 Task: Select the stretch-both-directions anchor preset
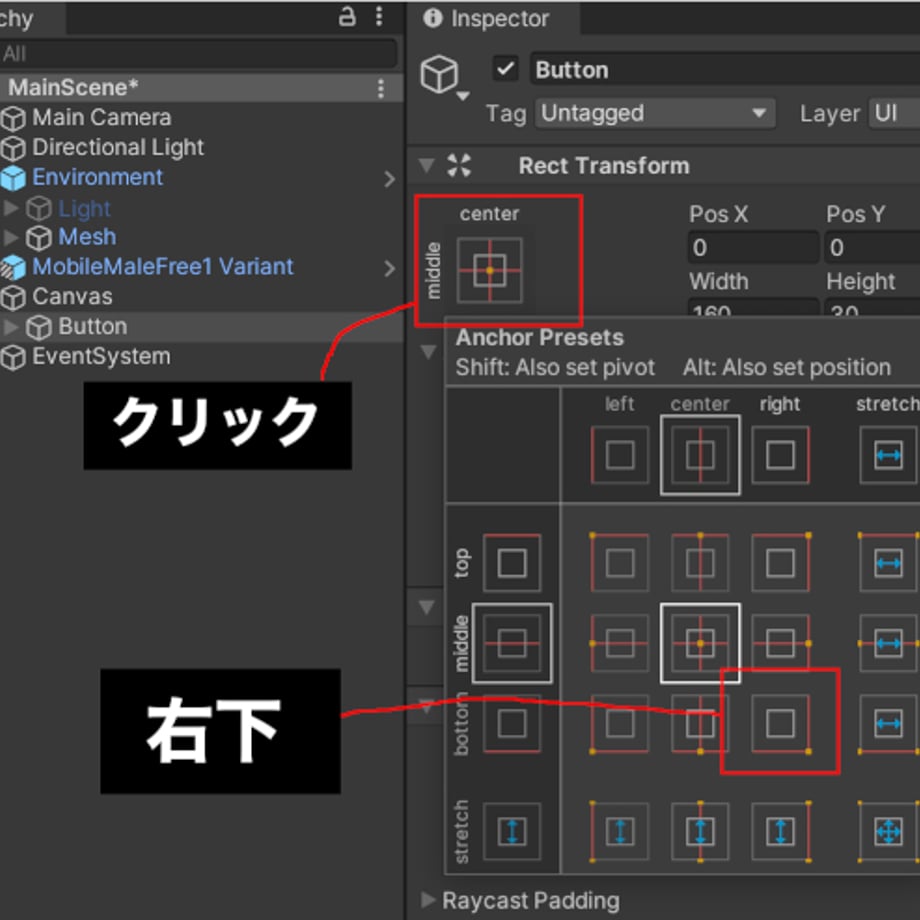(888, 831)
